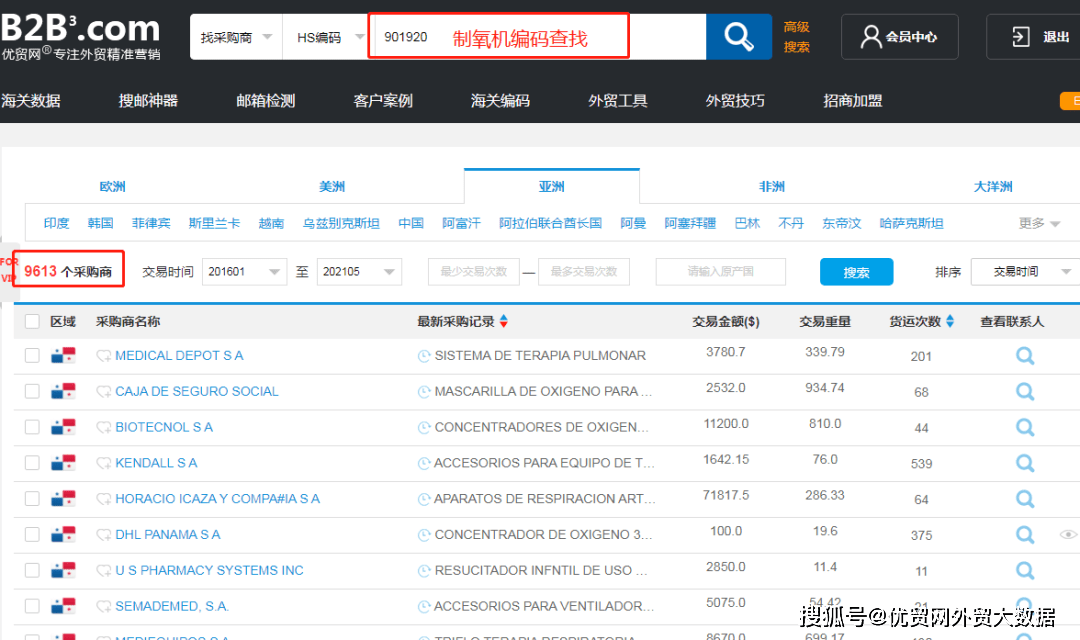Check the select-all checkbox in table header

[33, 321]
